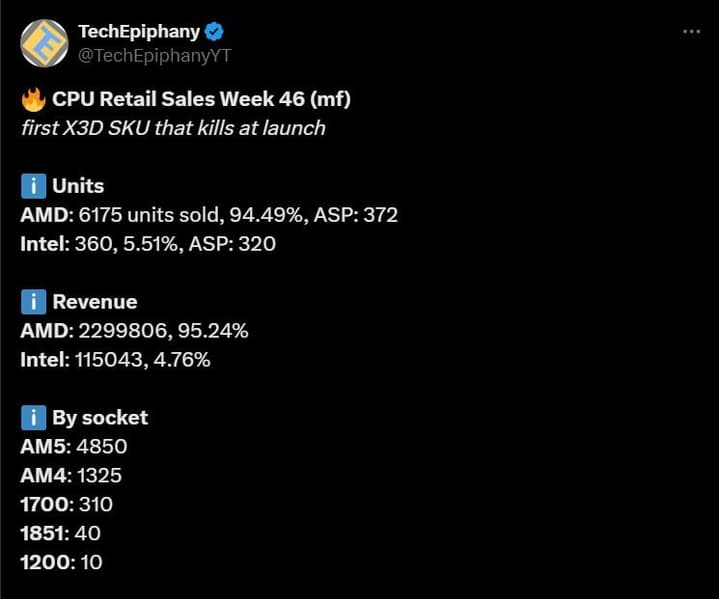Viewport: 719px width, 599px height.
Task: Click the info icon beside Units
Action: [33, 186]
